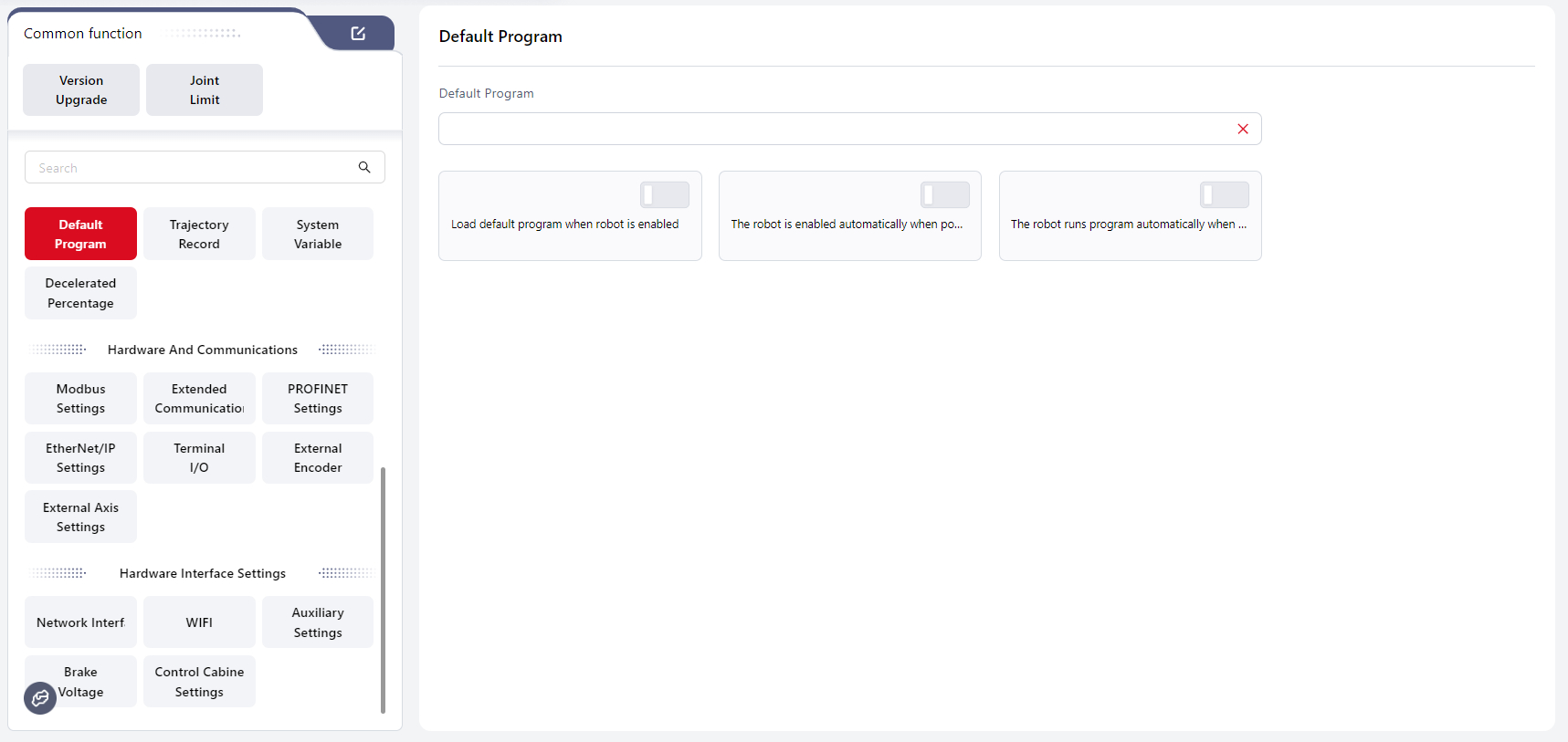The height and width of the screenshot is (742, 1568).
Task: Select System Variable menu item
Action: pyautogui.click(x=318, y=234)
